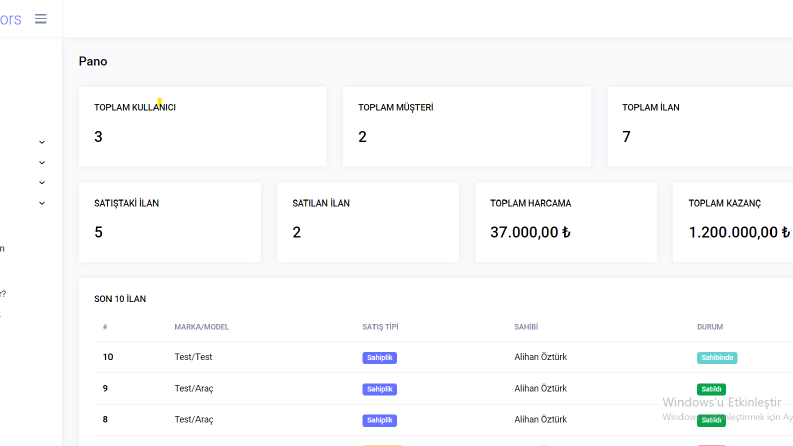The width and height of the screenshot is (793, 446).
Task: Click Alihan Öztürk in row 8
Action: click(541, 419)
